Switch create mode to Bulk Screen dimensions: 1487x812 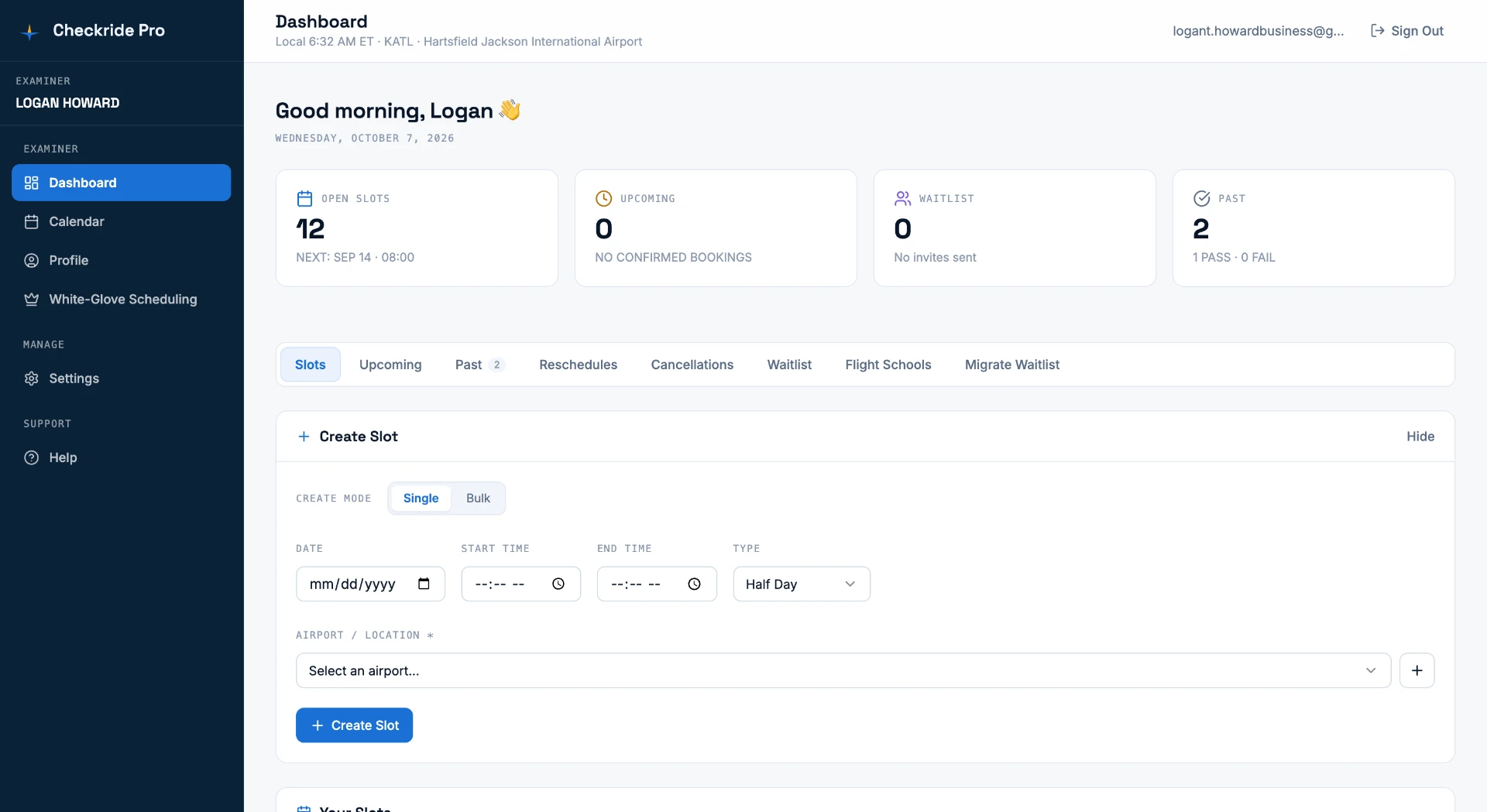(478, 499)
